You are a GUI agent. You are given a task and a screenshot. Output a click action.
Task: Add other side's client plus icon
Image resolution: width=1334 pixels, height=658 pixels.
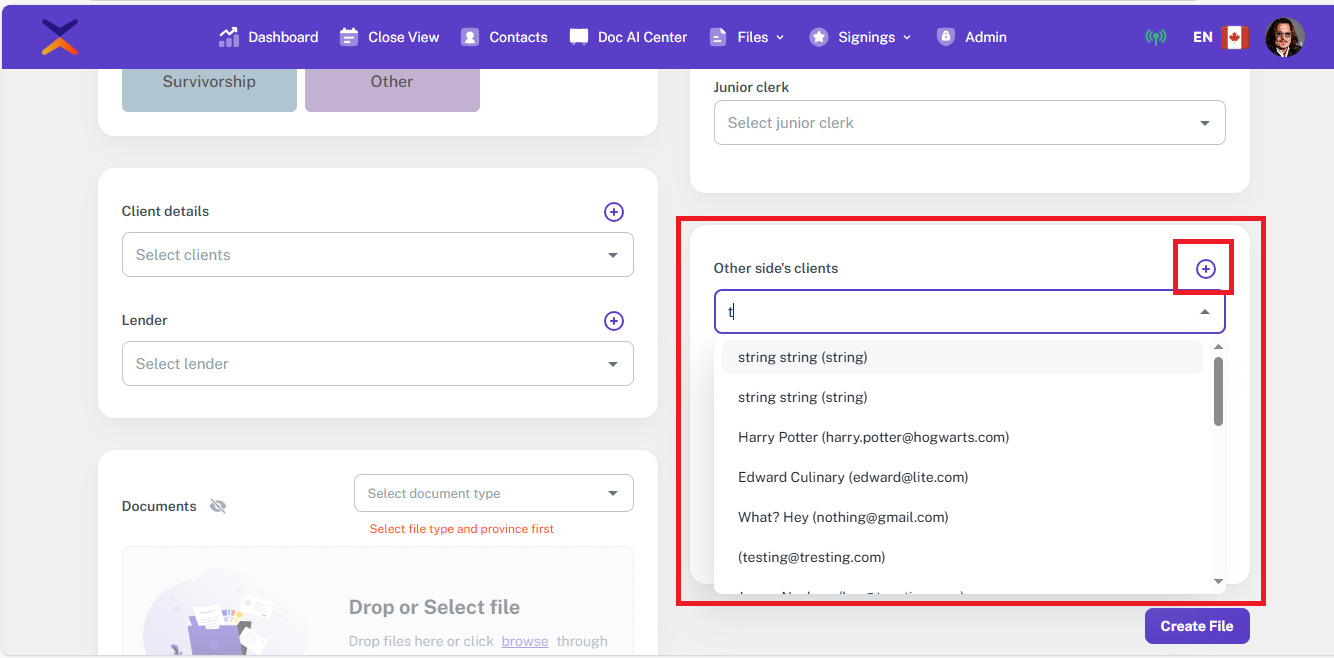click(1205, 269)
